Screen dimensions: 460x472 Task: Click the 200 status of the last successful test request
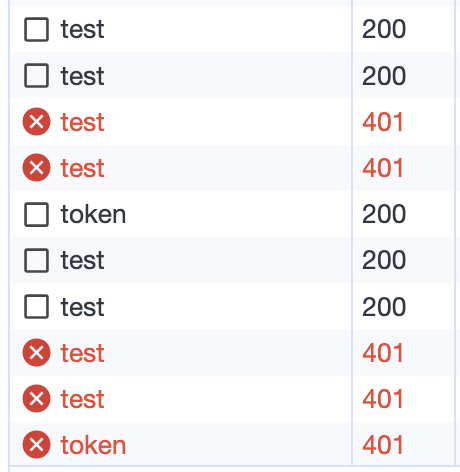[x=384, y=307]
